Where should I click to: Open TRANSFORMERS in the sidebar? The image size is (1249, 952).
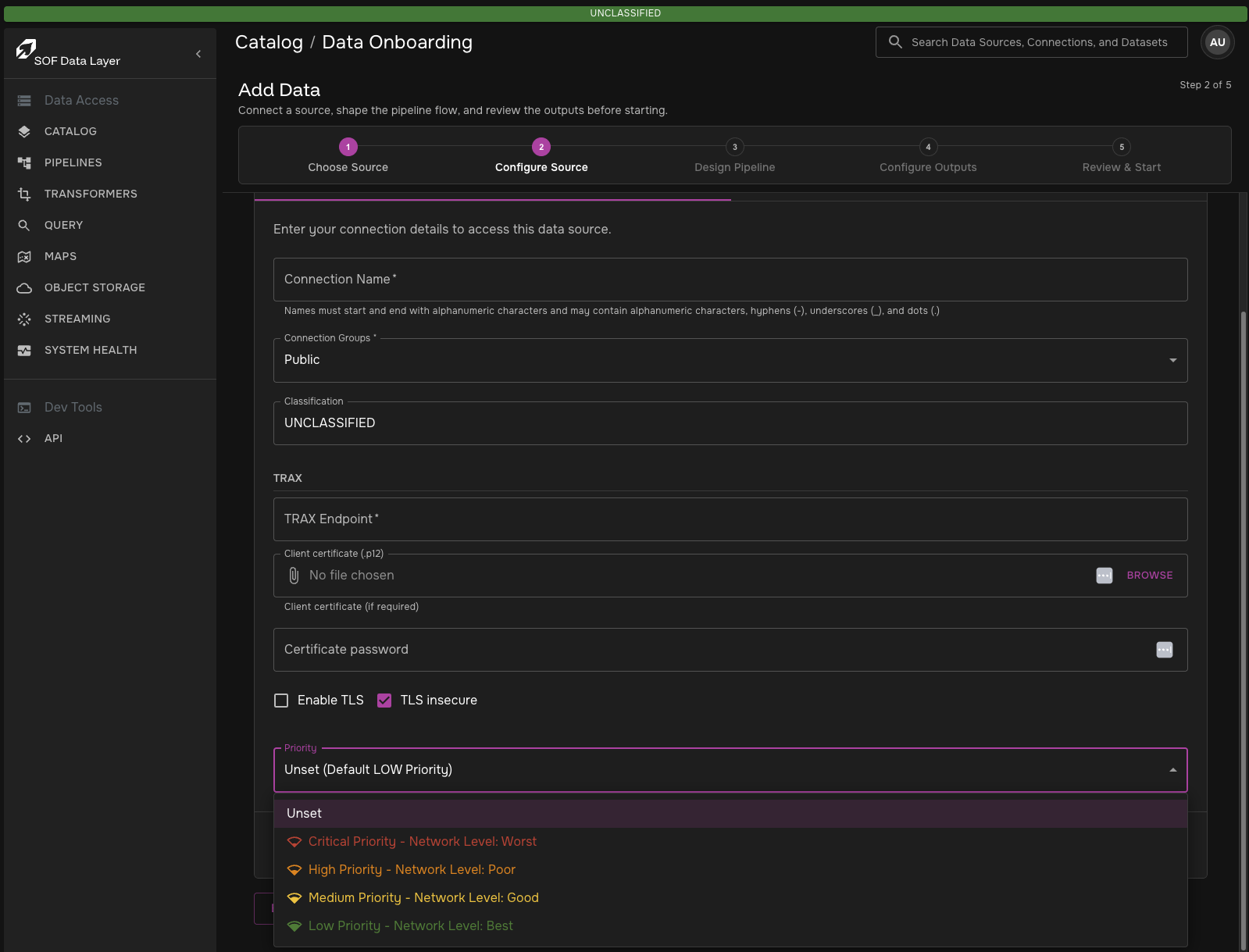(x=110, y=194)
